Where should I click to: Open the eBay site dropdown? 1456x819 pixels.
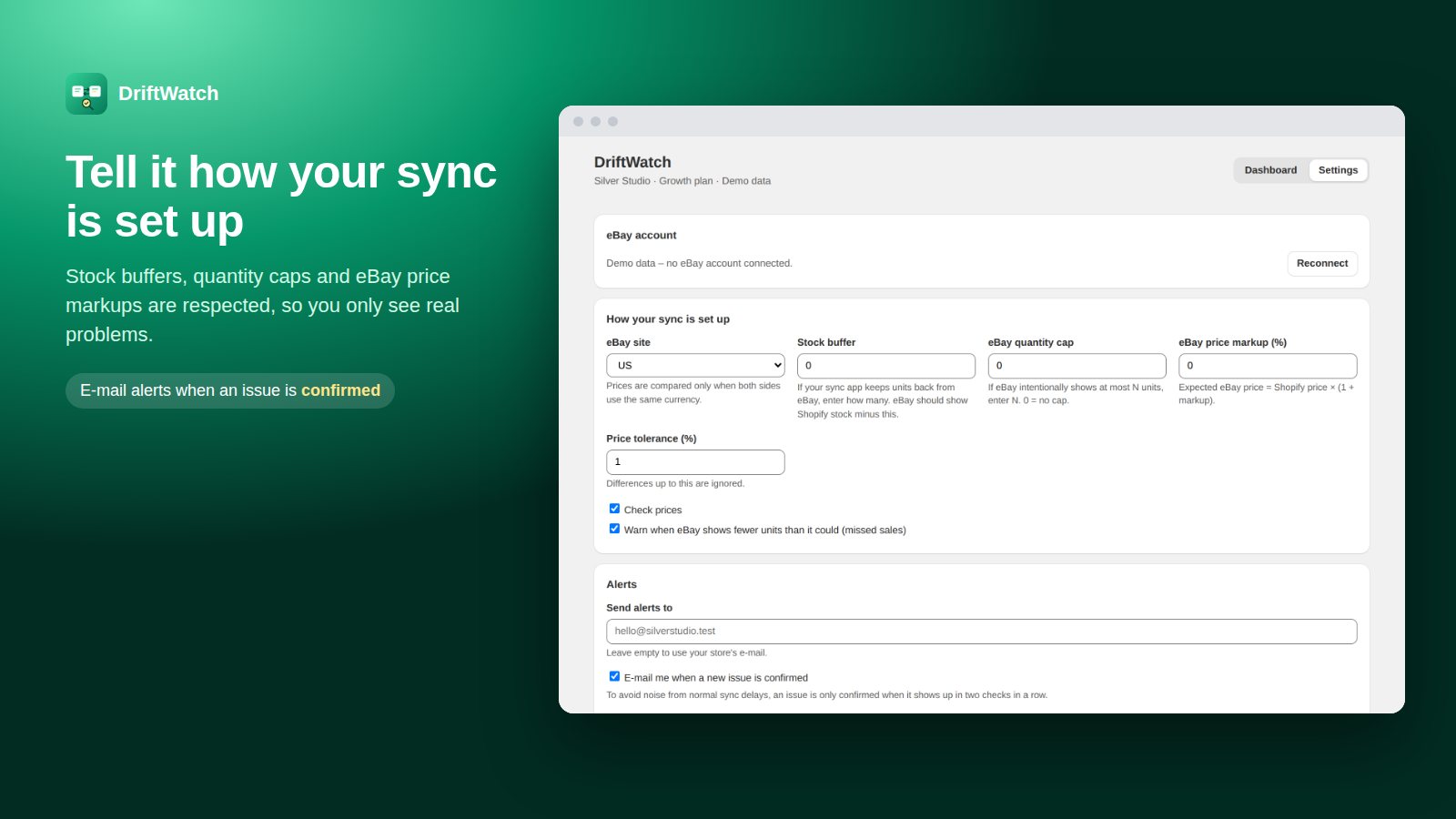[x=695, y=366]
